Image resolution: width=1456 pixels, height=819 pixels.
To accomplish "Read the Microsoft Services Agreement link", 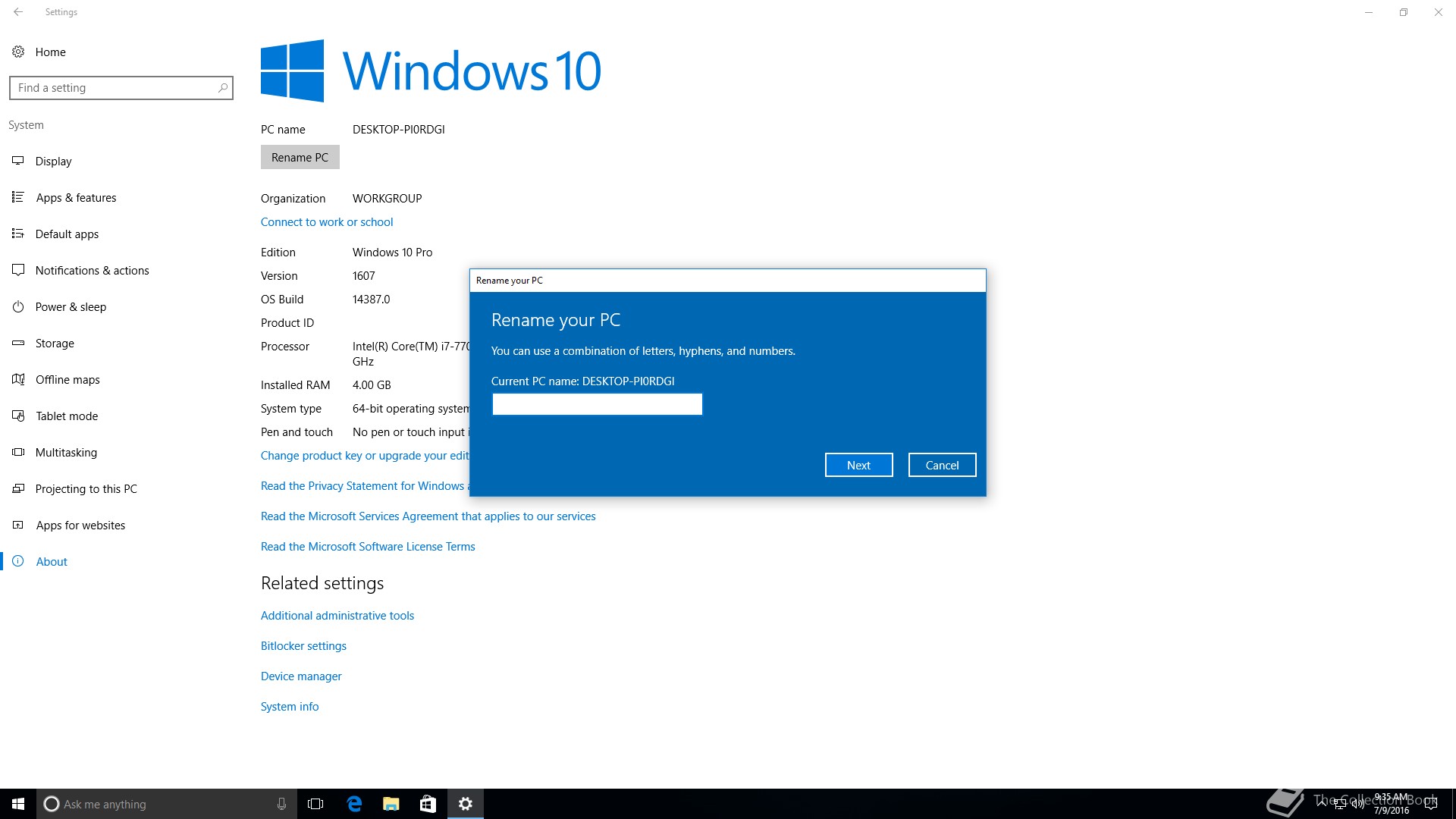I will (x=428, y=516).
